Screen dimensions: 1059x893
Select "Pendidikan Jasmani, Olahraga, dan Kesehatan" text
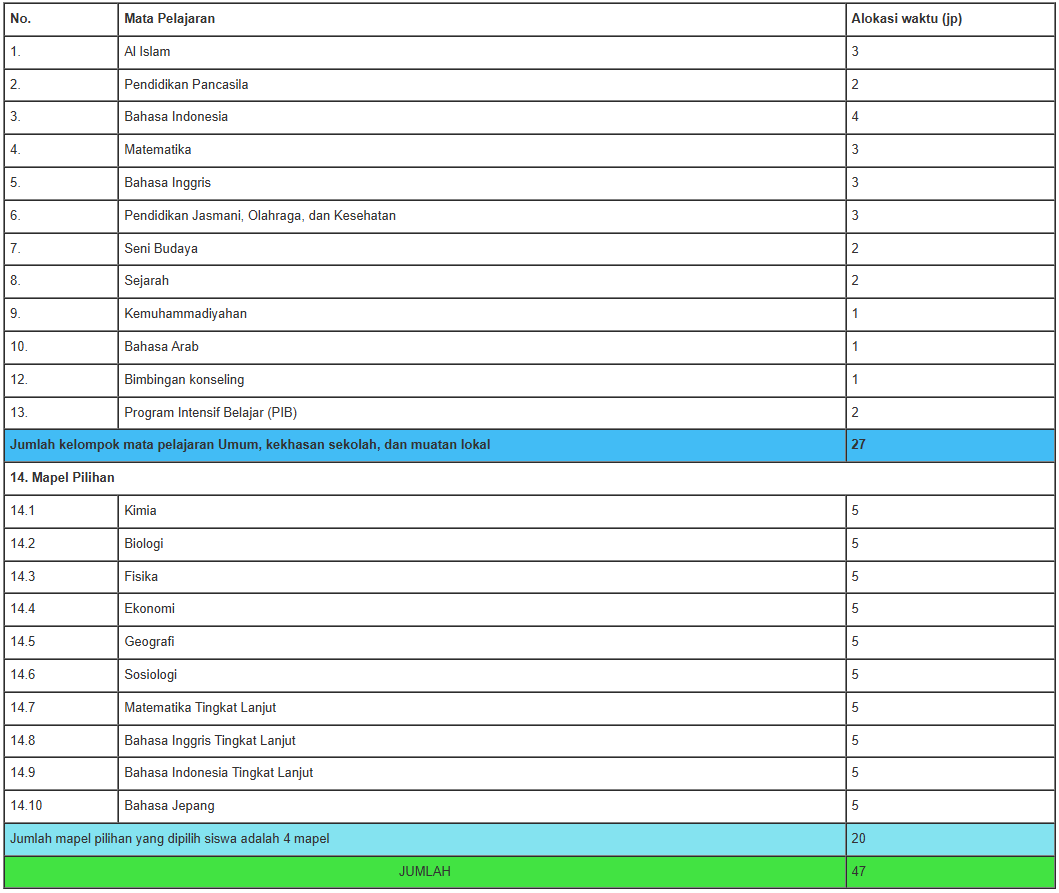click(x=260, y=216)
